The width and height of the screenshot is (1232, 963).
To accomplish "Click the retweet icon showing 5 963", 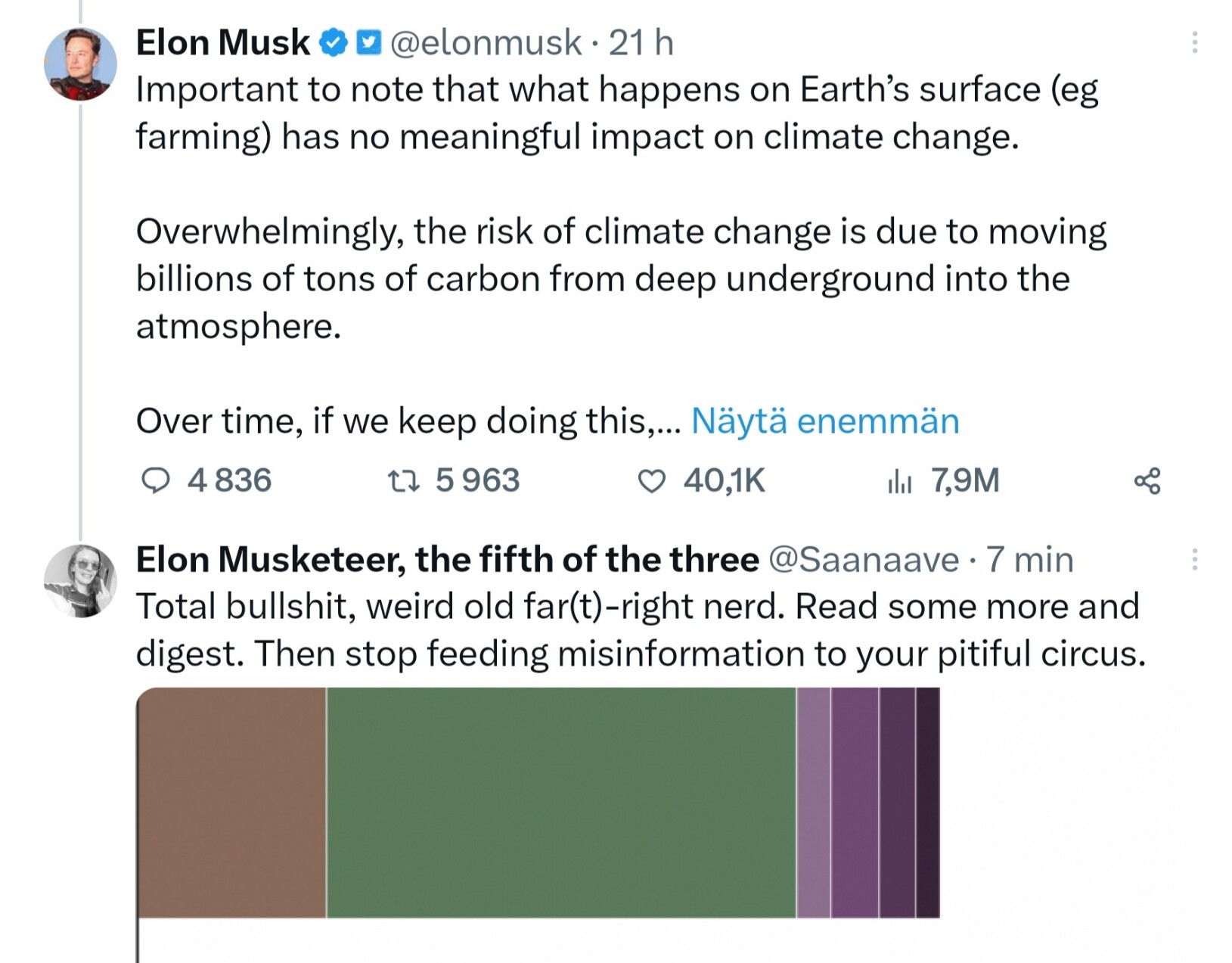I will pos(403,480).
